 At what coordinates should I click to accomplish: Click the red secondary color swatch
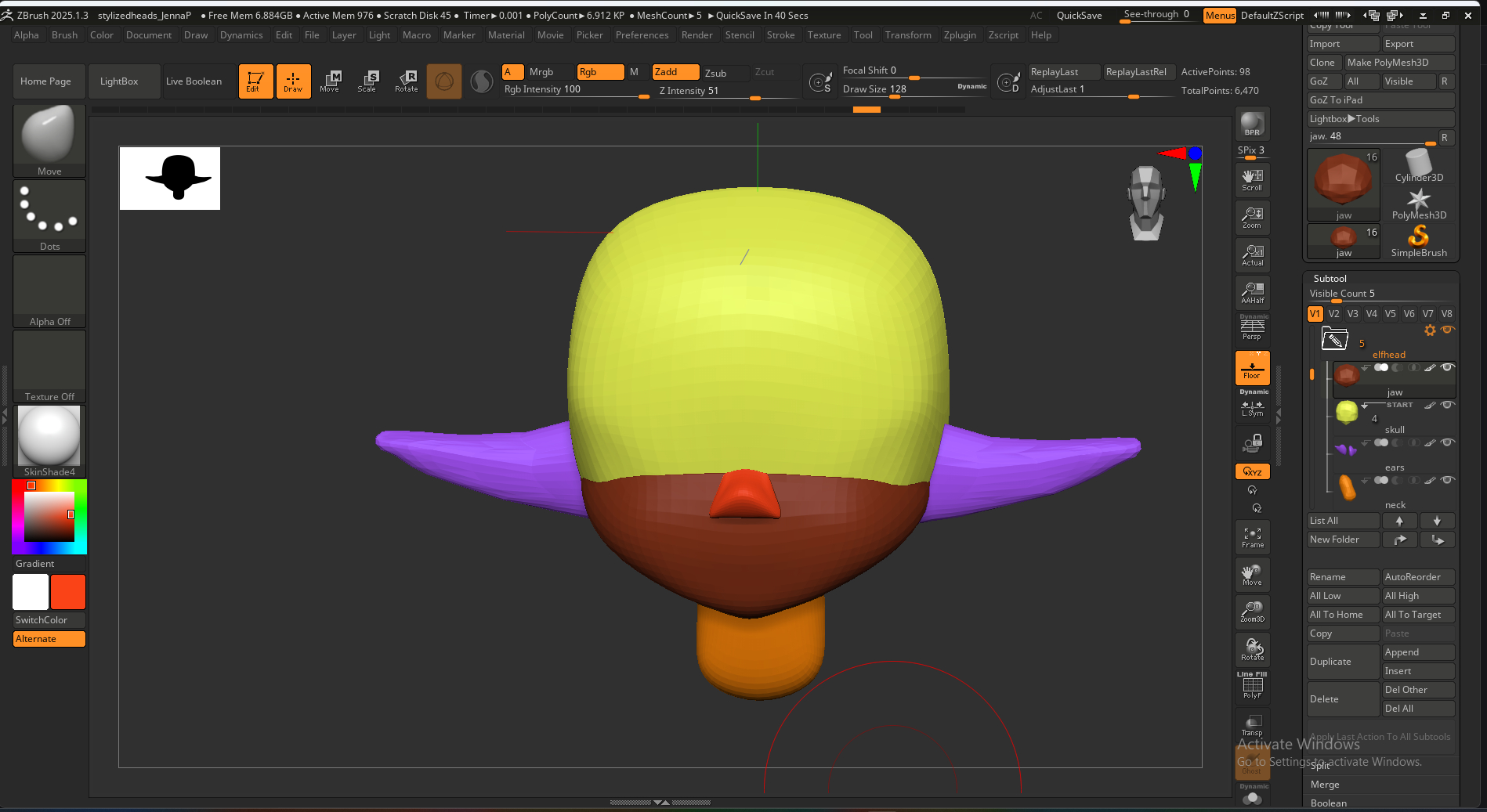[68, 592]
